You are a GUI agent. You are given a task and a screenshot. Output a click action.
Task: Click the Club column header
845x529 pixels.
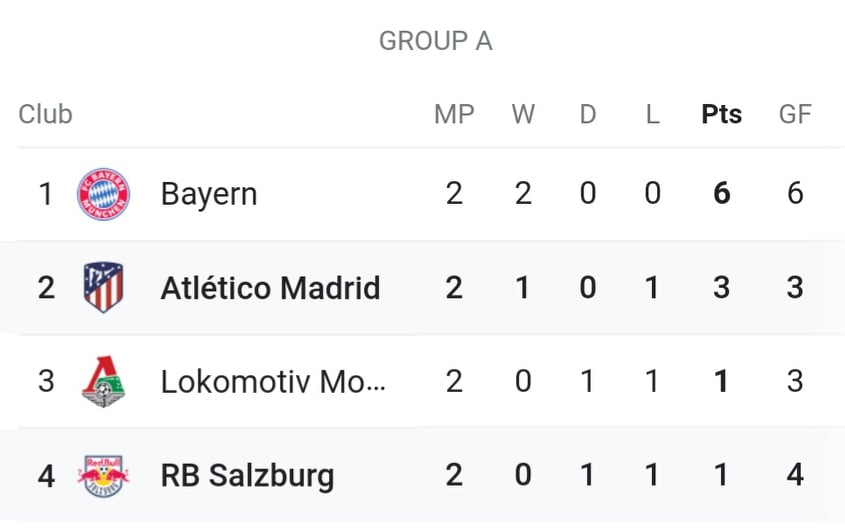click(45, 114)
